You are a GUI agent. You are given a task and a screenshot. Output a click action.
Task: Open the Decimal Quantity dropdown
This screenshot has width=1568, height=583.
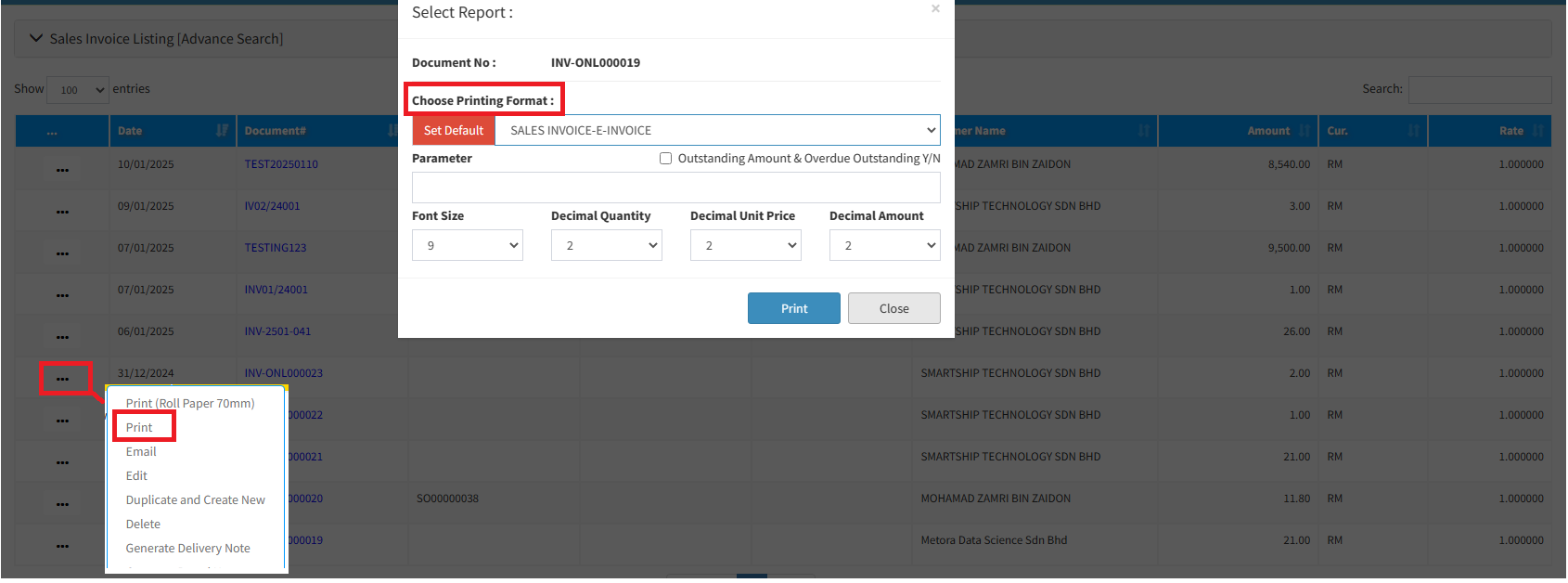pos(606,246)
